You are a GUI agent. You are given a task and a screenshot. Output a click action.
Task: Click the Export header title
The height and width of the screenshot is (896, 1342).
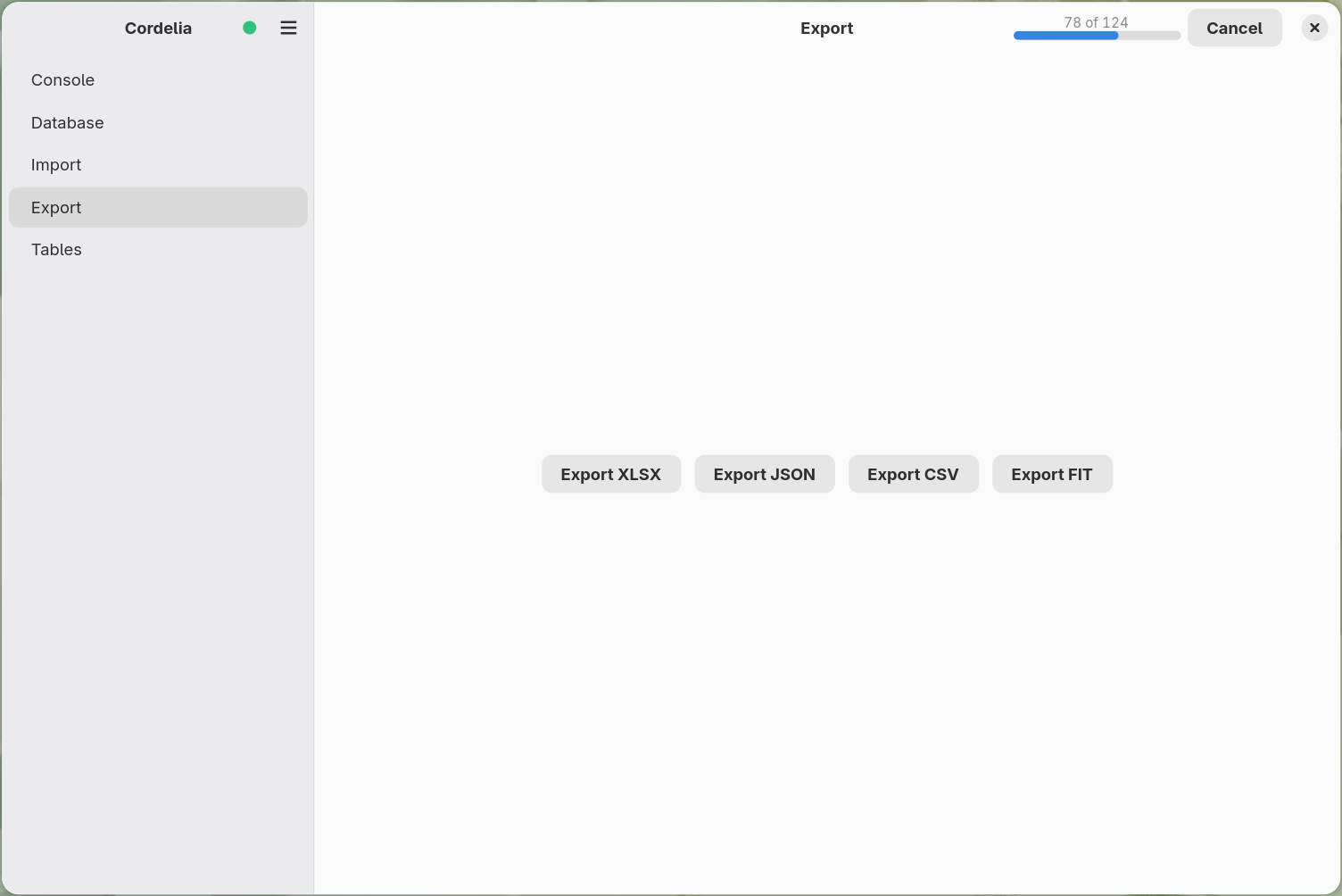tap(826, 28)
